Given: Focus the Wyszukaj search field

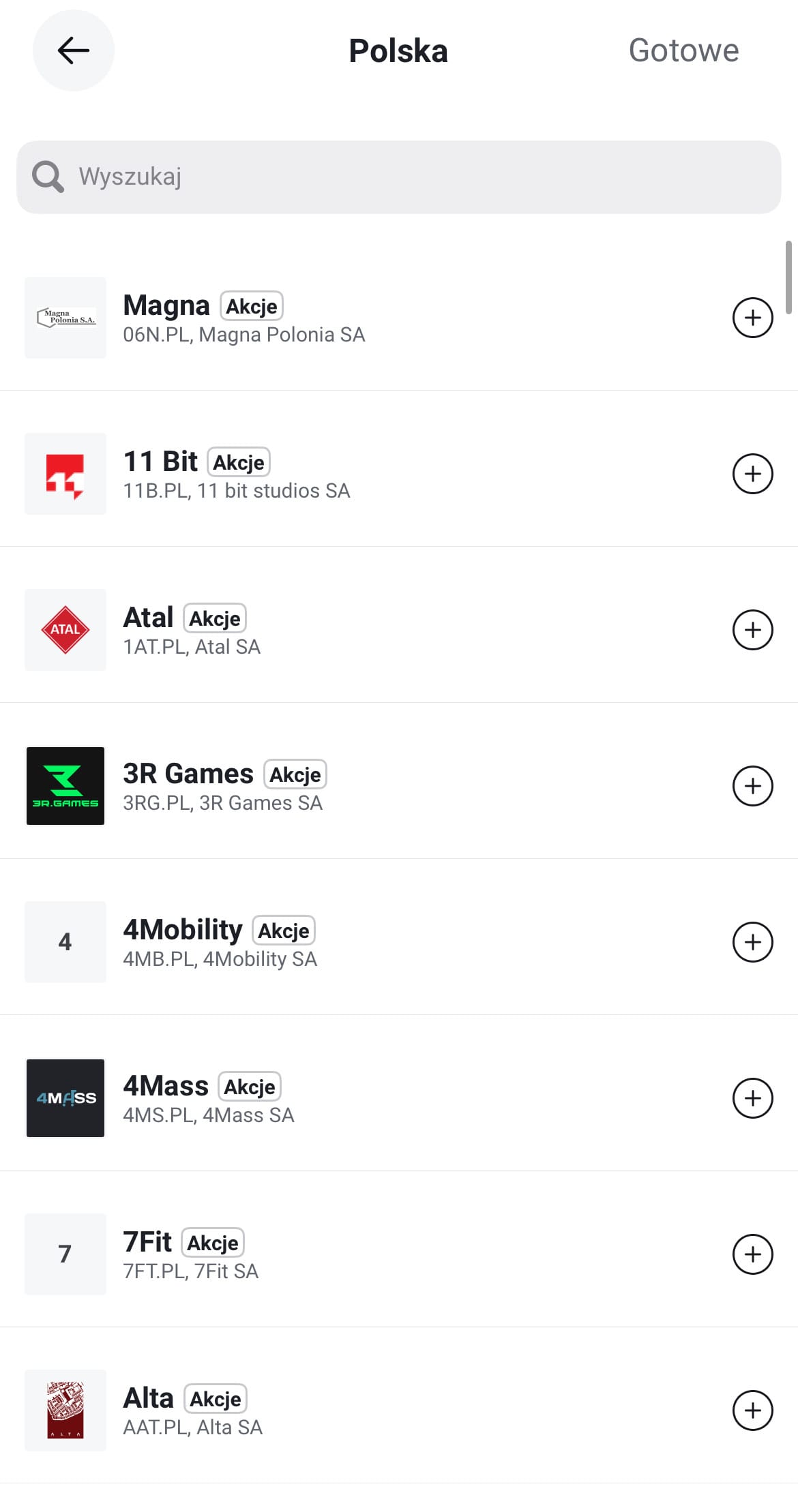Looking at the screenshot, I should point(409,177).
